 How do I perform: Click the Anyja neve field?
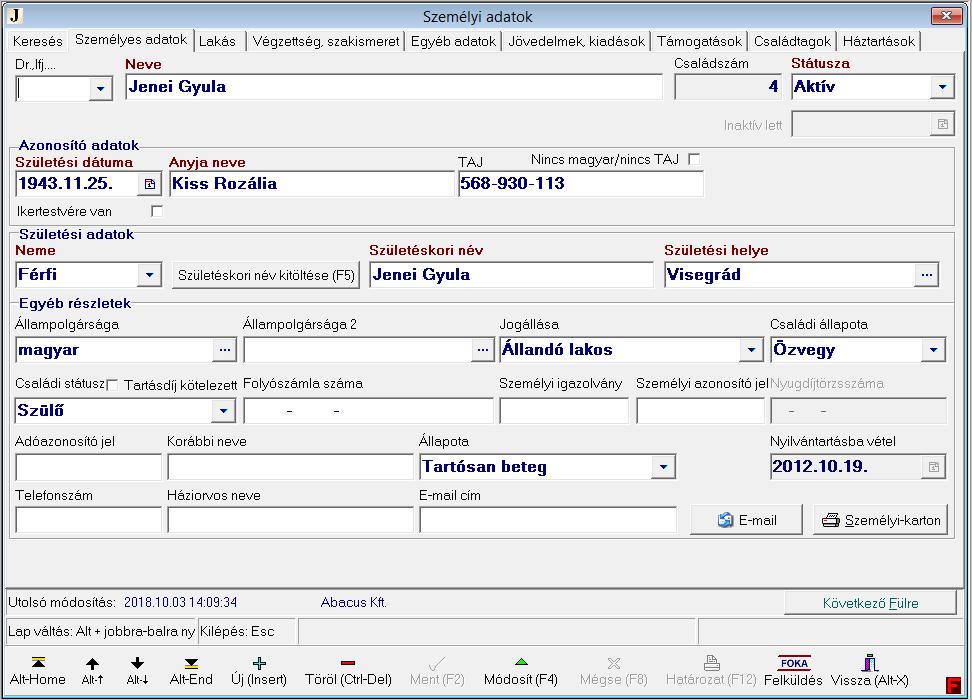click(311, 184)
